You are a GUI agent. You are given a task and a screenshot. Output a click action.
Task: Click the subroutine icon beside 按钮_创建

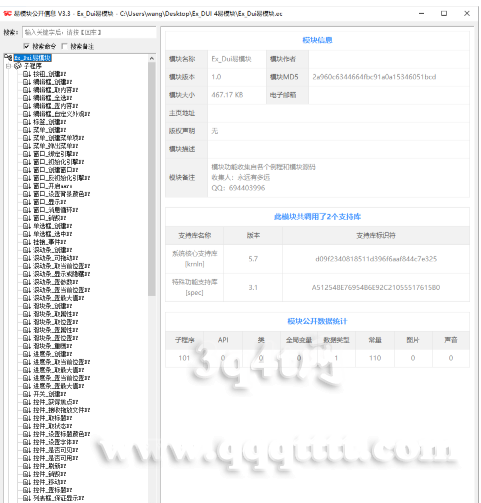(27, 74)
